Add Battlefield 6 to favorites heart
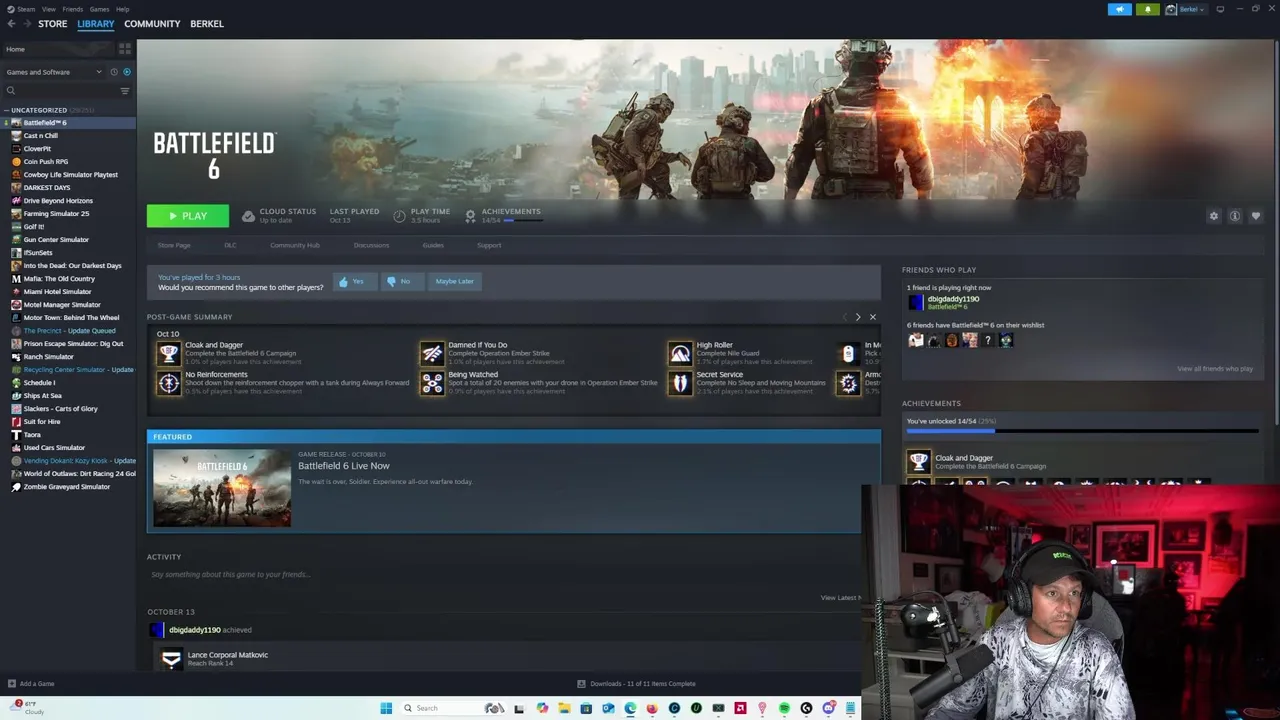The width and height of the screenshot is (1280, 720). click(1255, 216)
